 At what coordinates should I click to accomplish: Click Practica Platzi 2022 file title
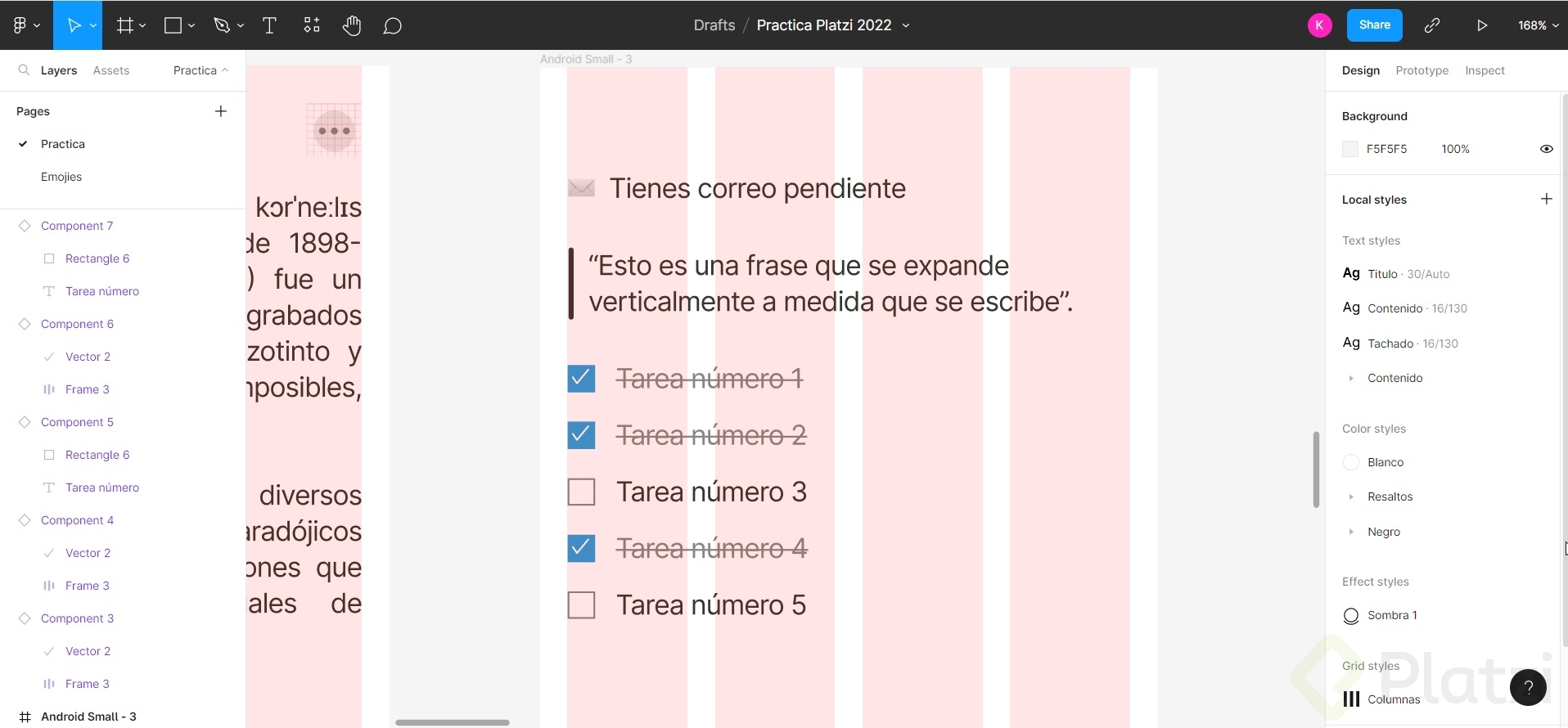(x=824, y=25)
